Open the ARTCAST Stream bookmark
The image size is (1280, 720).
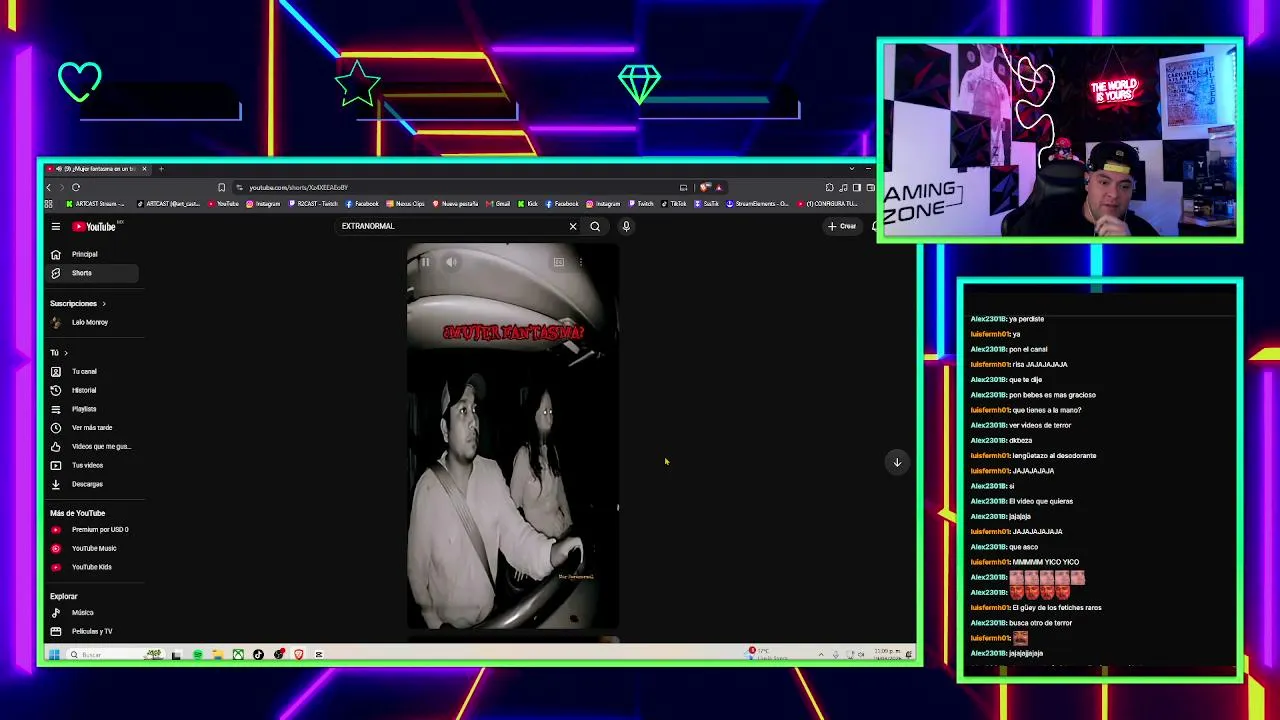[x=96, y=204]
